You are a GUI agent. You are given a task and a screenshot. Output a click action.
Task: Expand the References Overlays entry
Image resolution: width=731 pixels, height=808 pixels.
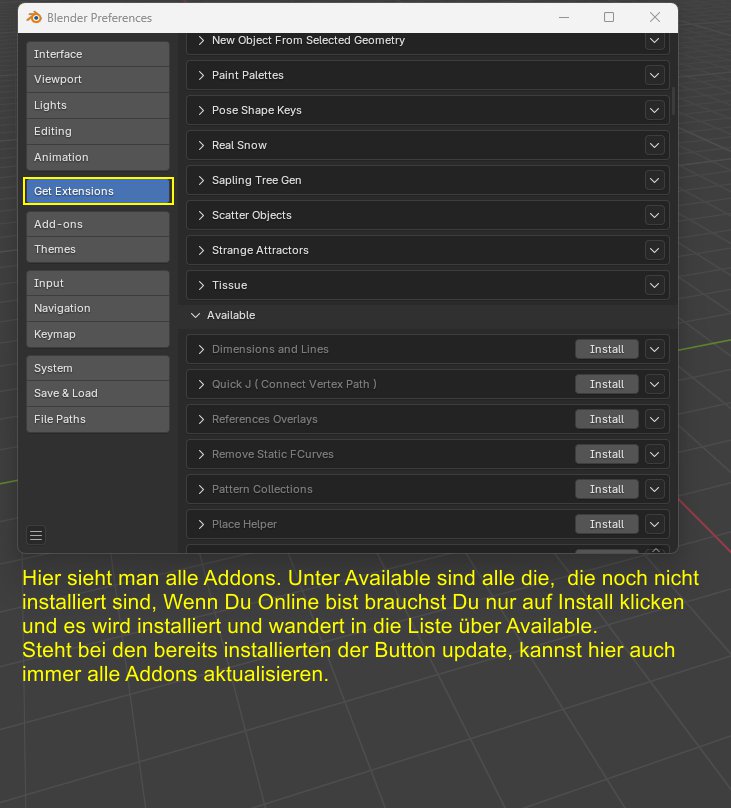pos(201,419)
